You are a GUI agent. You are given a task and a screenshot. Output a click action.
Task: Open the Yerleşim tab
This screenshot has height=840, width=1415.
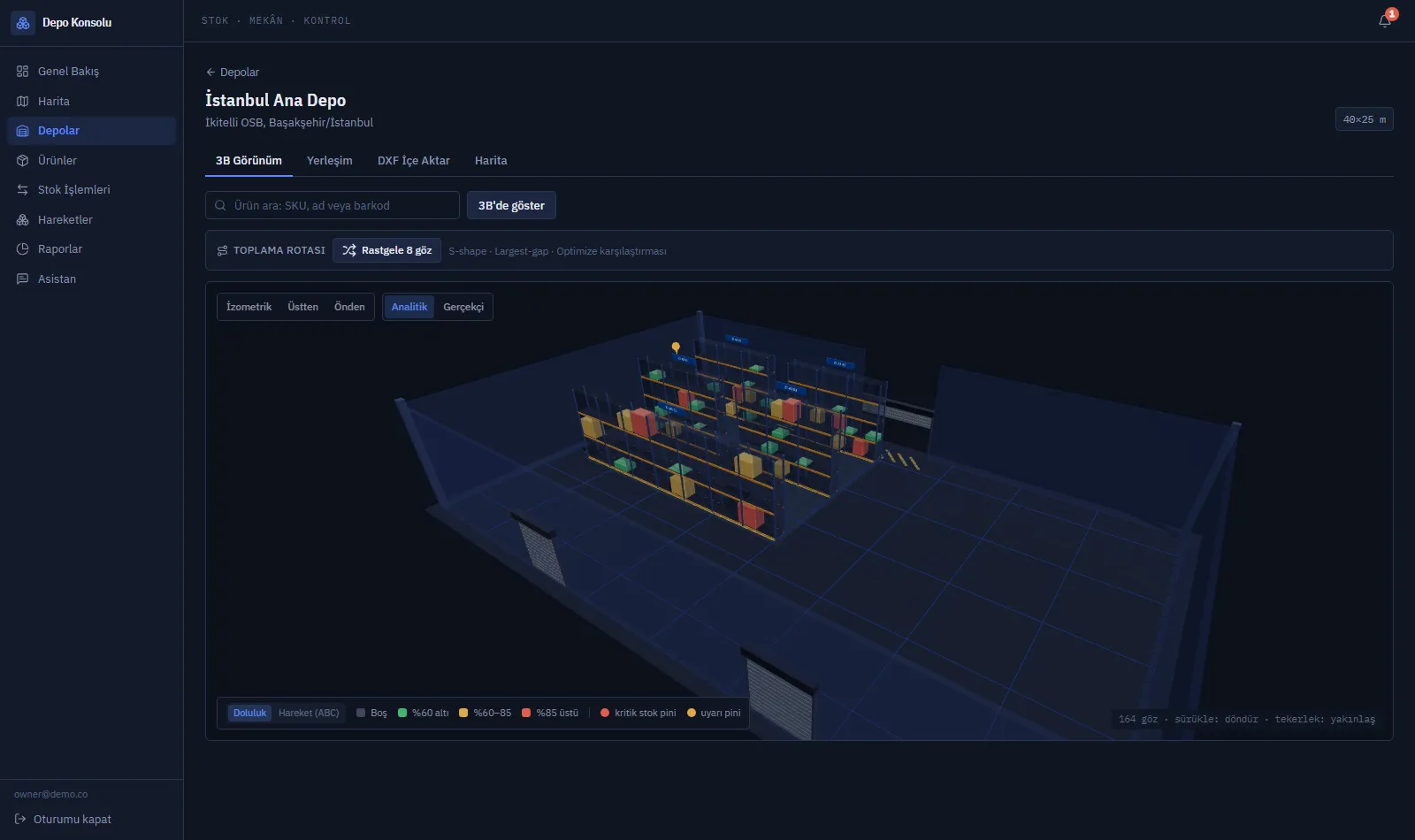pyautogui.click(x=329, y=161)
